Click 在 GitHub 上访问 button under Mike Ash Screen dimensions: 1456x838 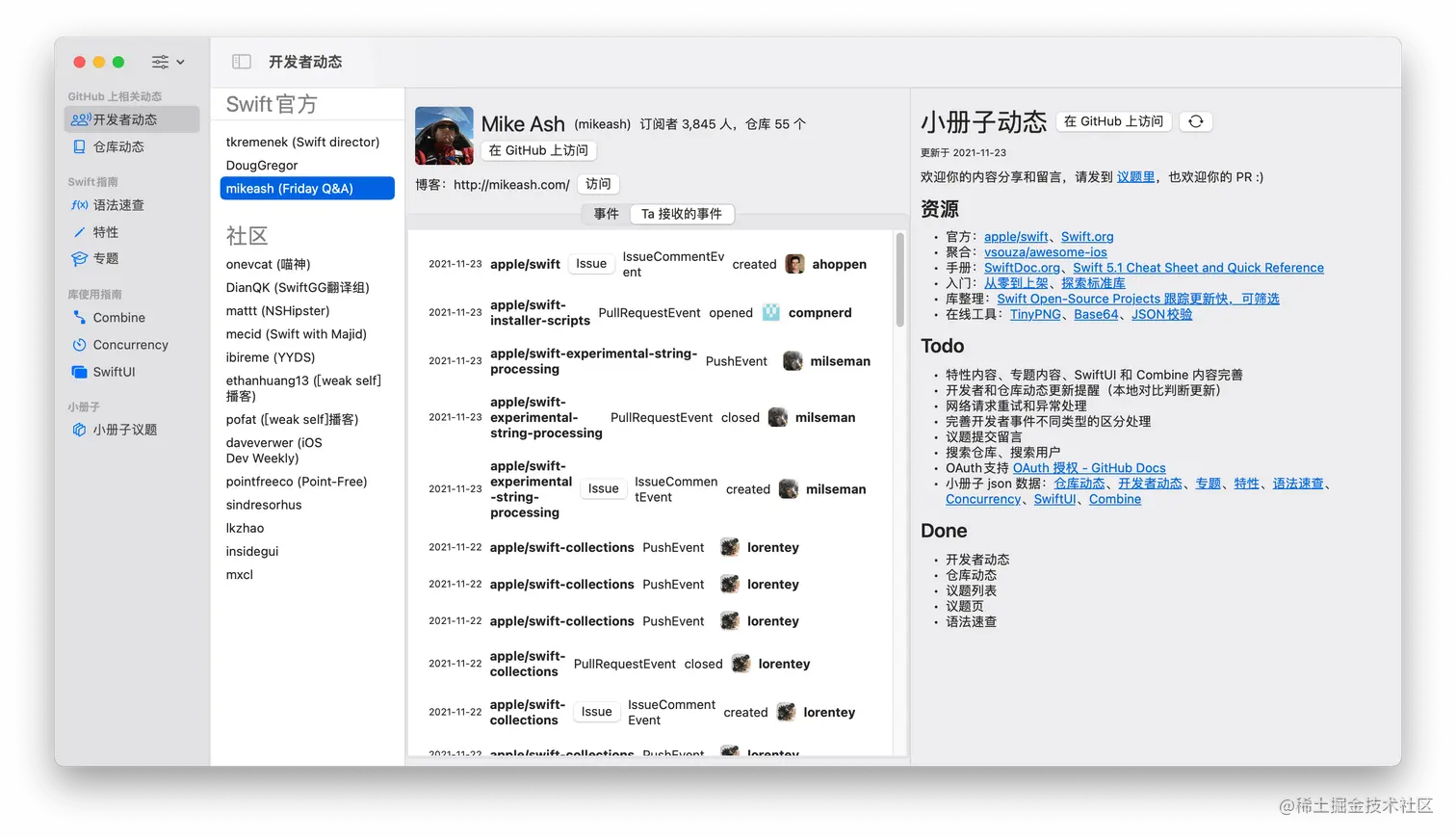point(538,150)
